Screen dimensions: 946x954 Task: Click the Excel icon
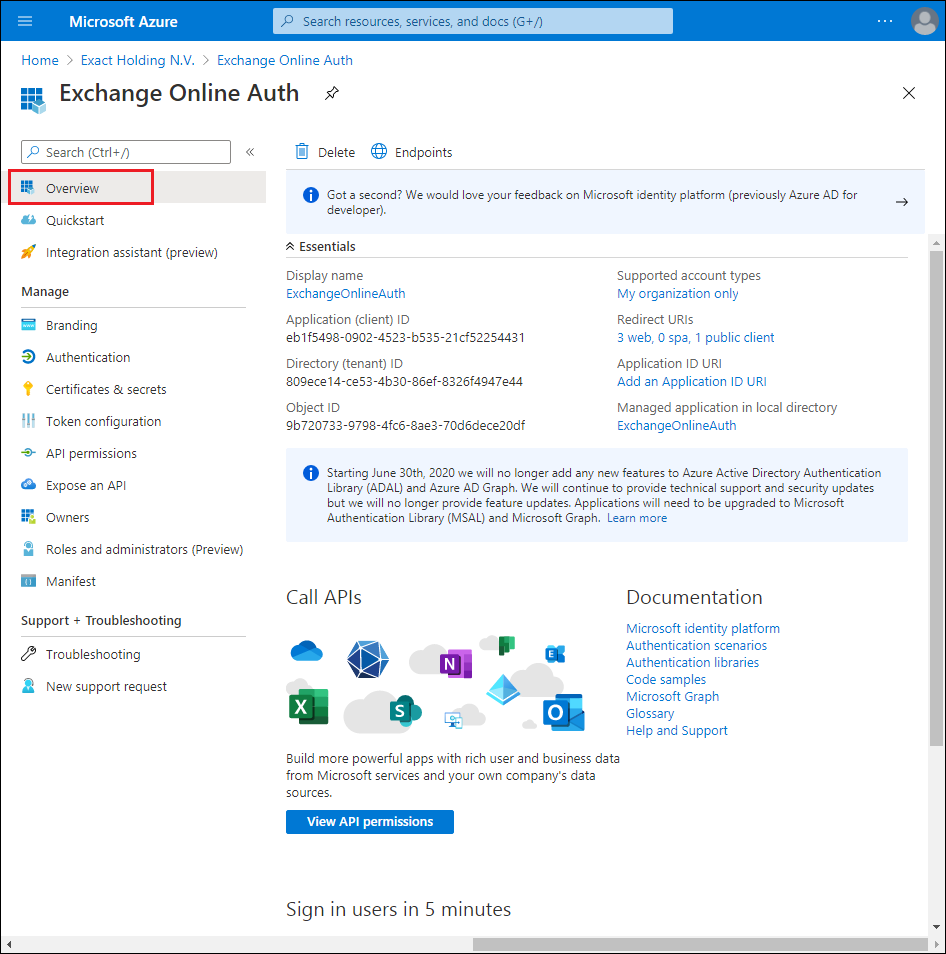[x=308, y=706]
